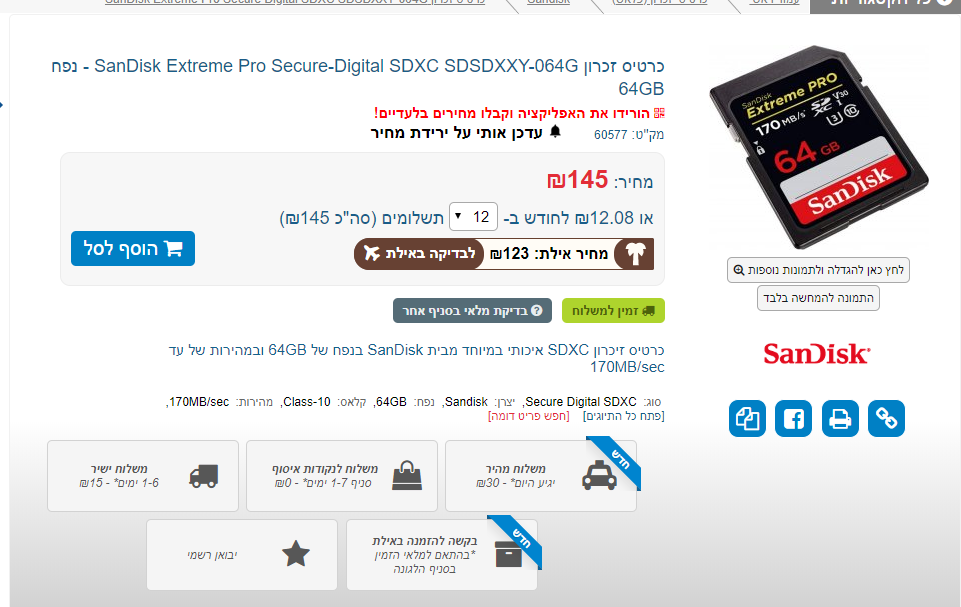Click the bell price-drop alert icon
This screenshot has height=607, width=961.
click(555, 132)
